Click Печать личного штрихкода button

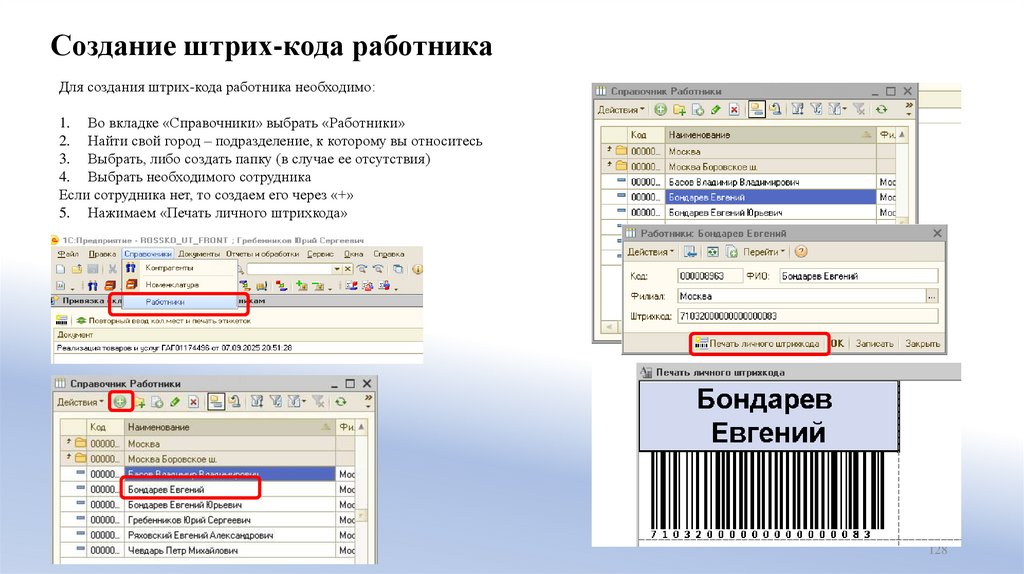tap(760, 343)
